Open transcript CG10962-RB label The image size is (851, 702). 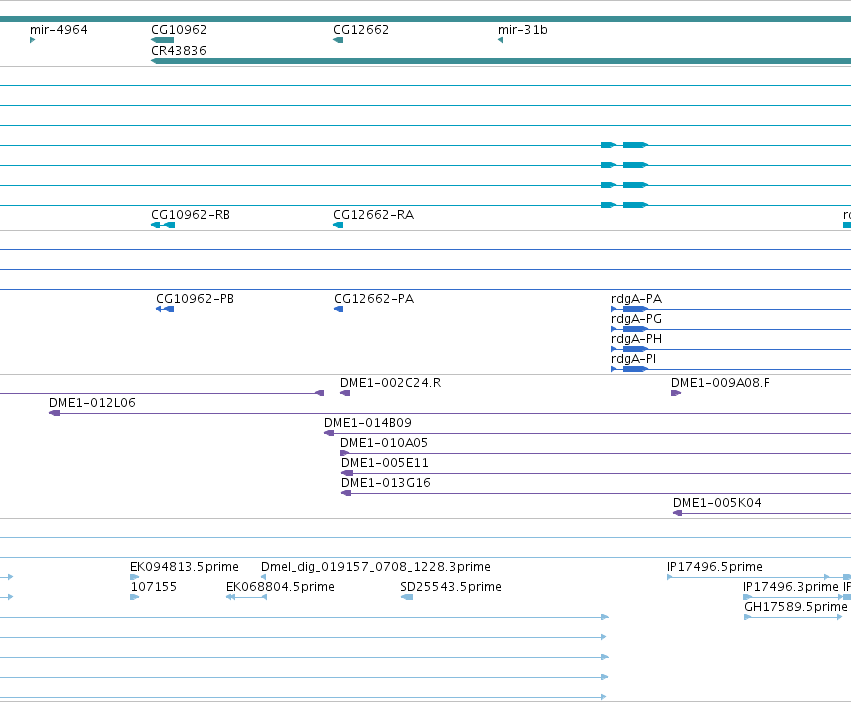click(x=190, y=215)
